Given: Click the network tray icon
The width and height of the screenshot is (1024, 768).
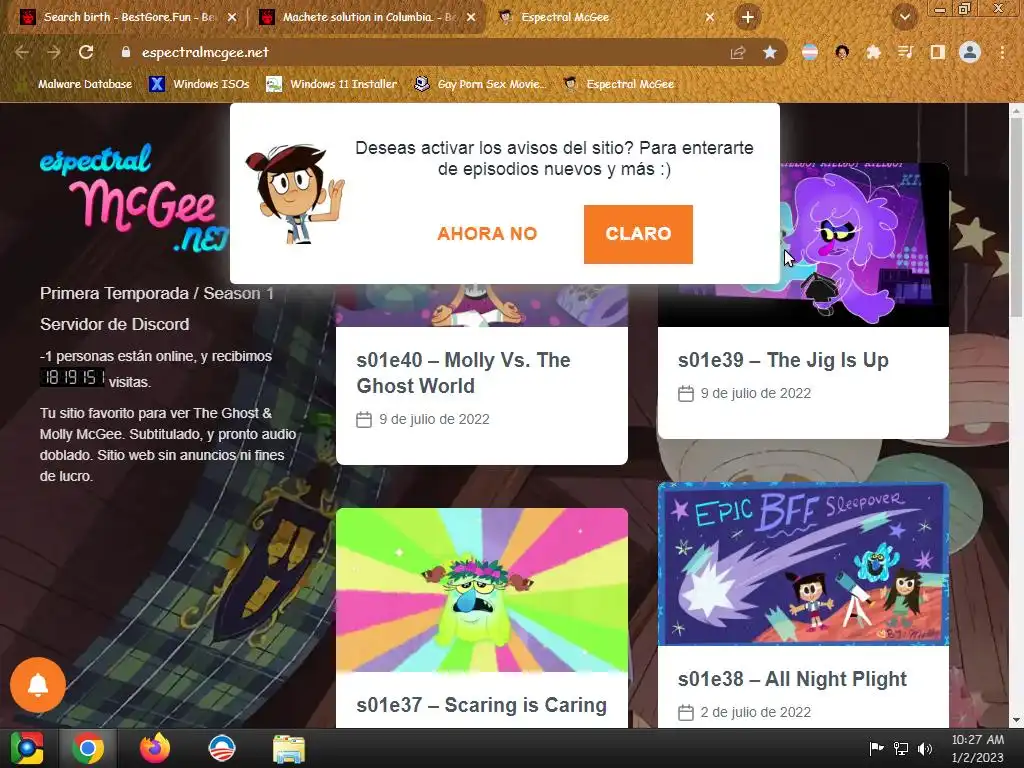Looking at the screenshot, I should 901,748.
